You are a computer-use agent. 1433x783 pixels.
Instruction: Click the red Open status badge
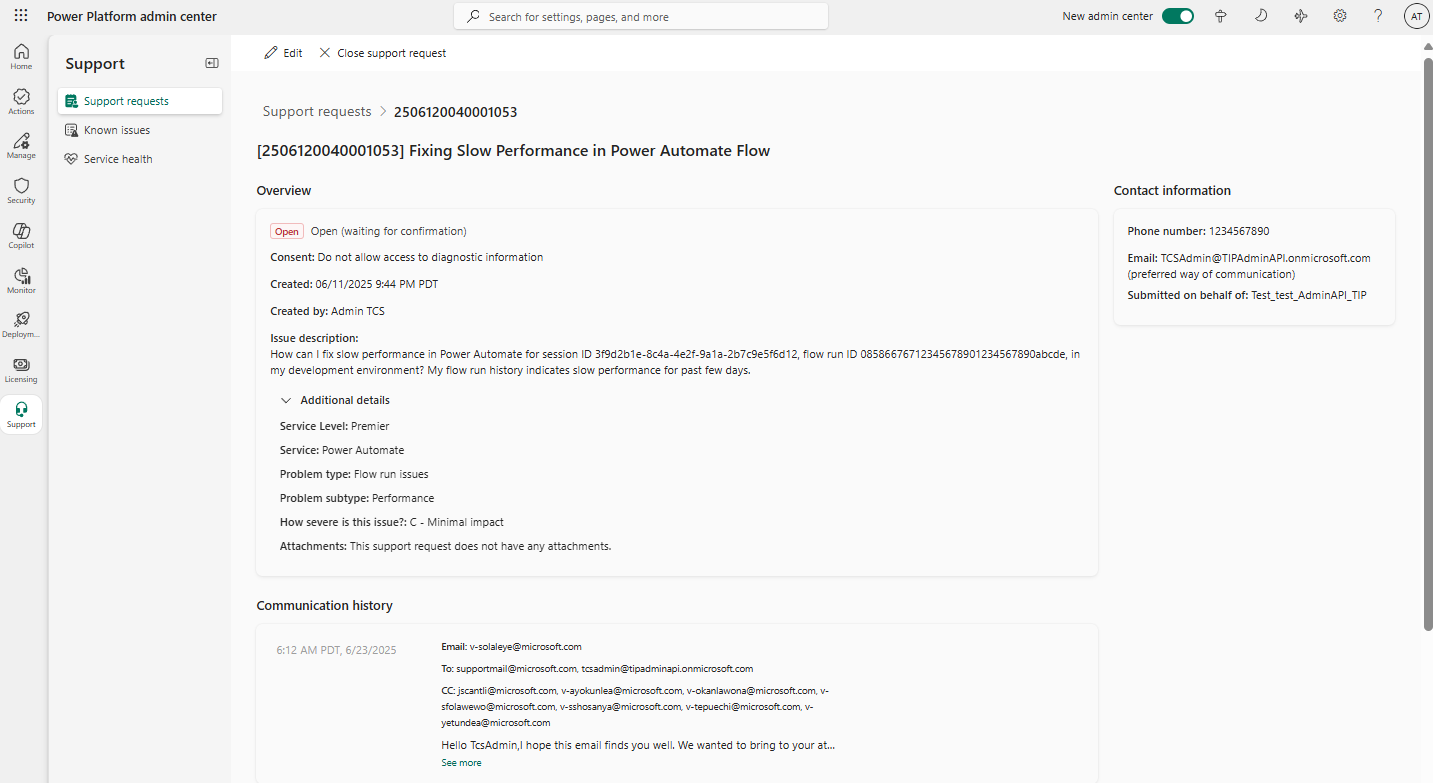click(x=287, y=231)
